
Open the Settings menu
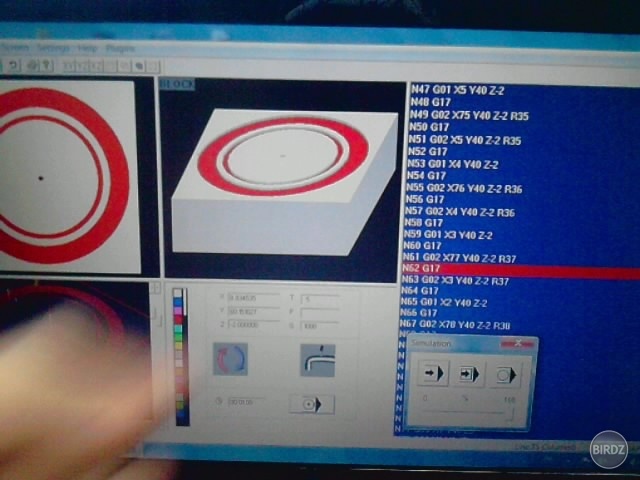coord(53,48)
